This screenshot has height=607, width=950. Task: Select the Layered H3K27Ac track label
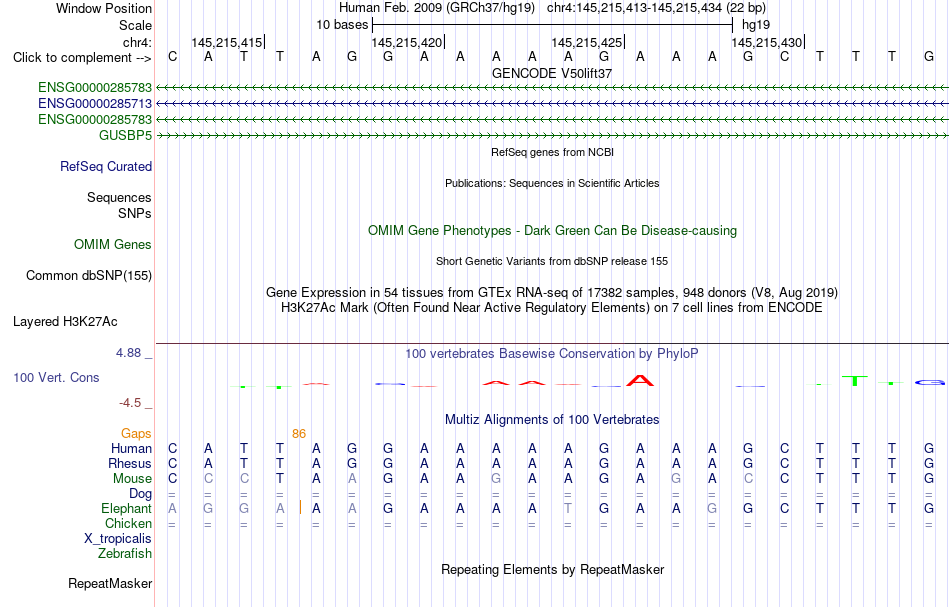(x=65, y=322)
